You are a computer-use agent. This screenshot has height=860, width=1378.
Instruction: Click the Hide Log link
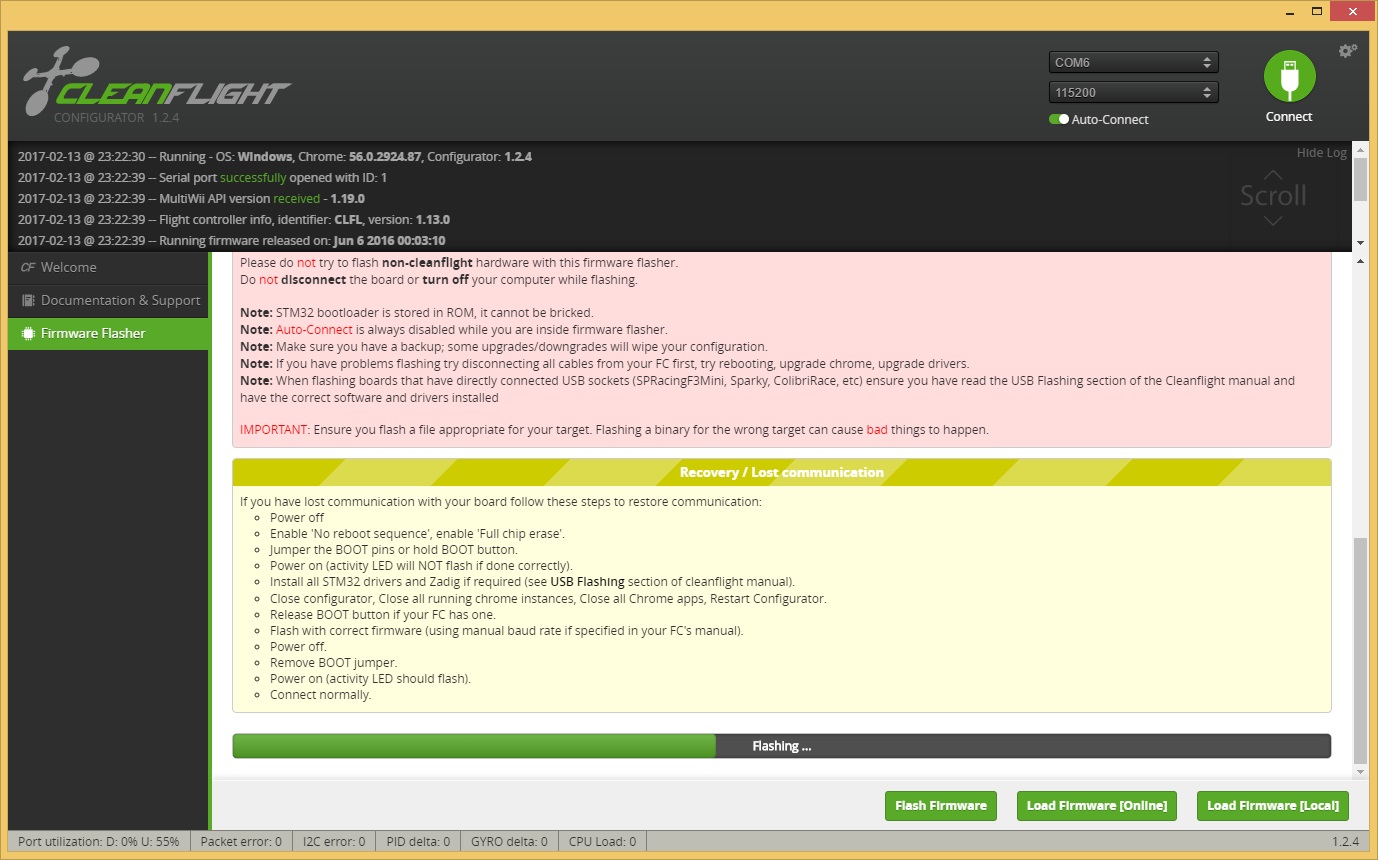pyautogui.click(x=1321, y=153)
